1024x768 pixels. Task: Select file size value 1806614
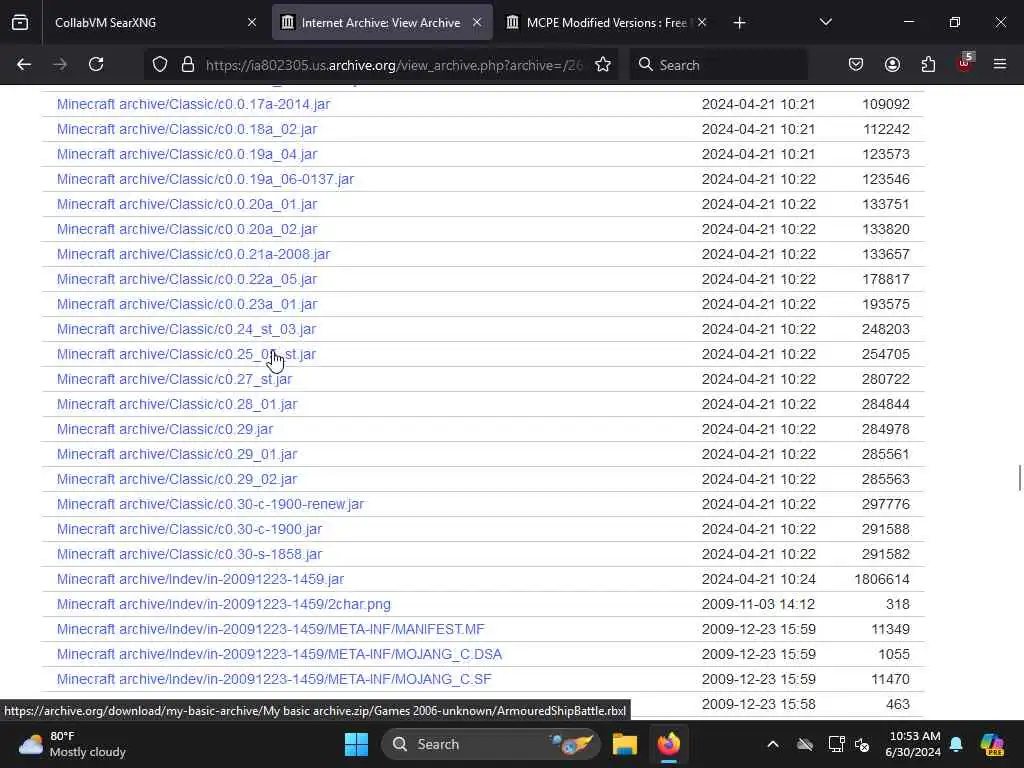coord(882,579)
